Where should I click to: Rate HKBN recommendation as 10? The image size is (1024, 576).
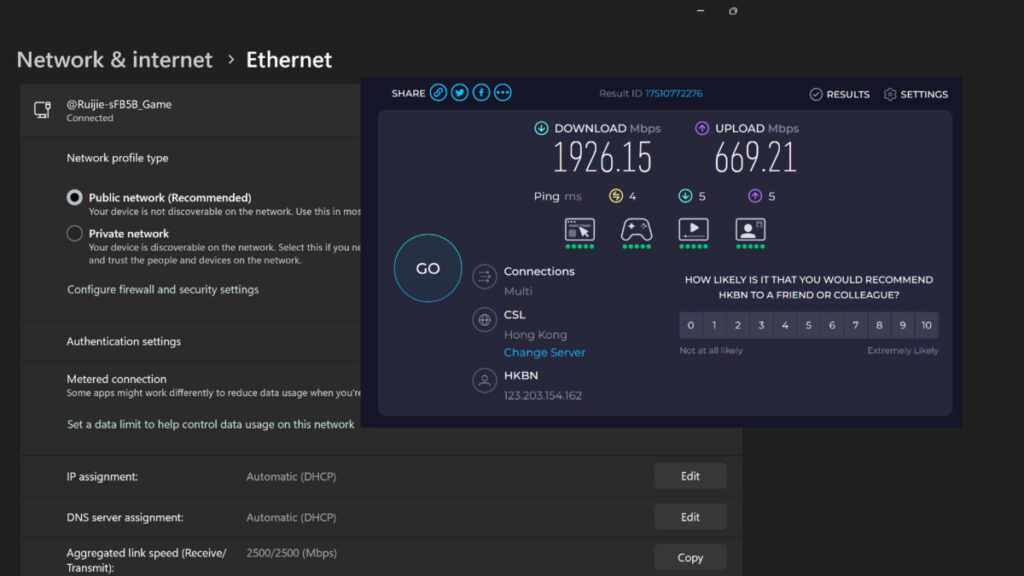pos(926,325)
